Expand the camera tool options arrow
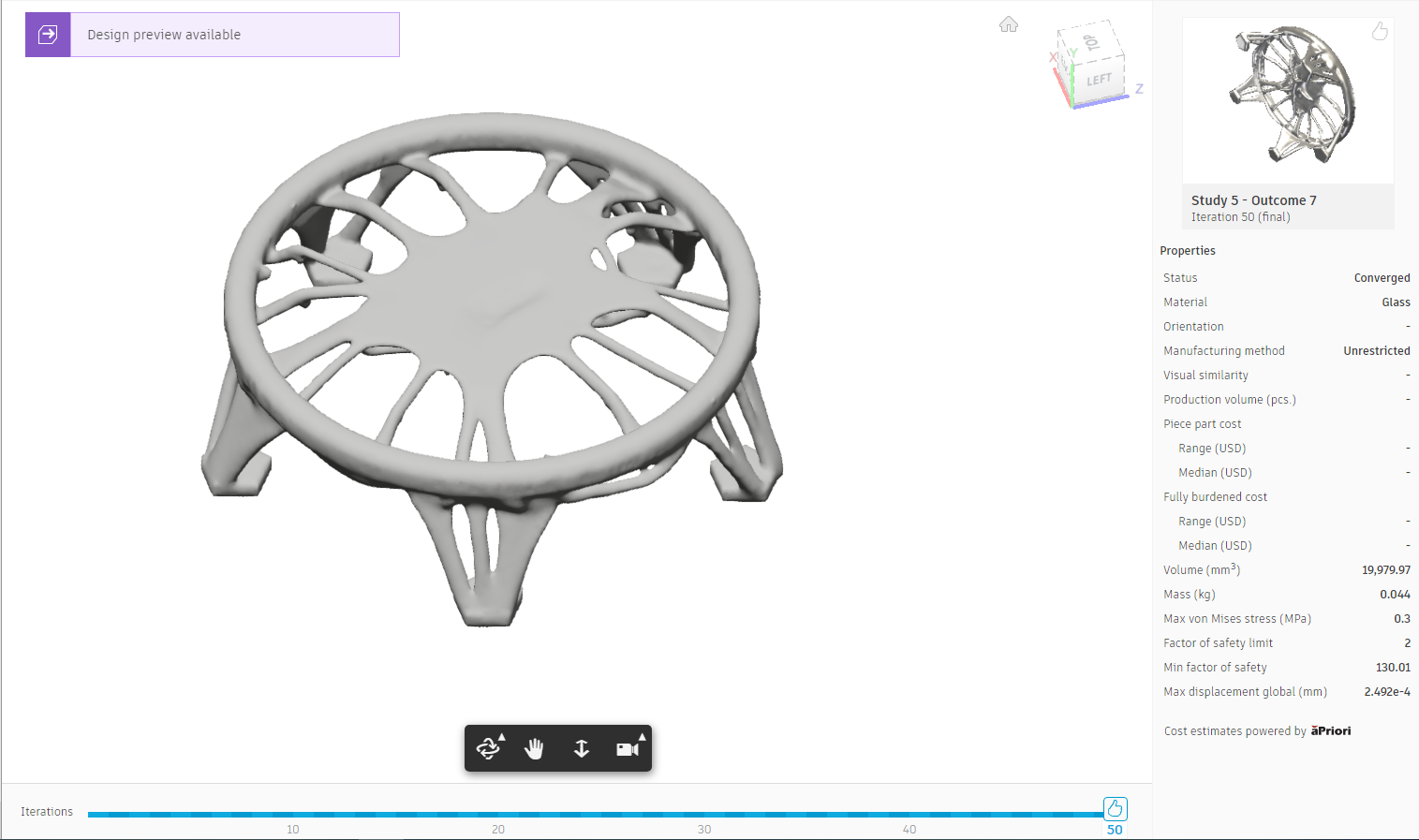Screen dimensions: 1419x840 [x=643, y=737]
